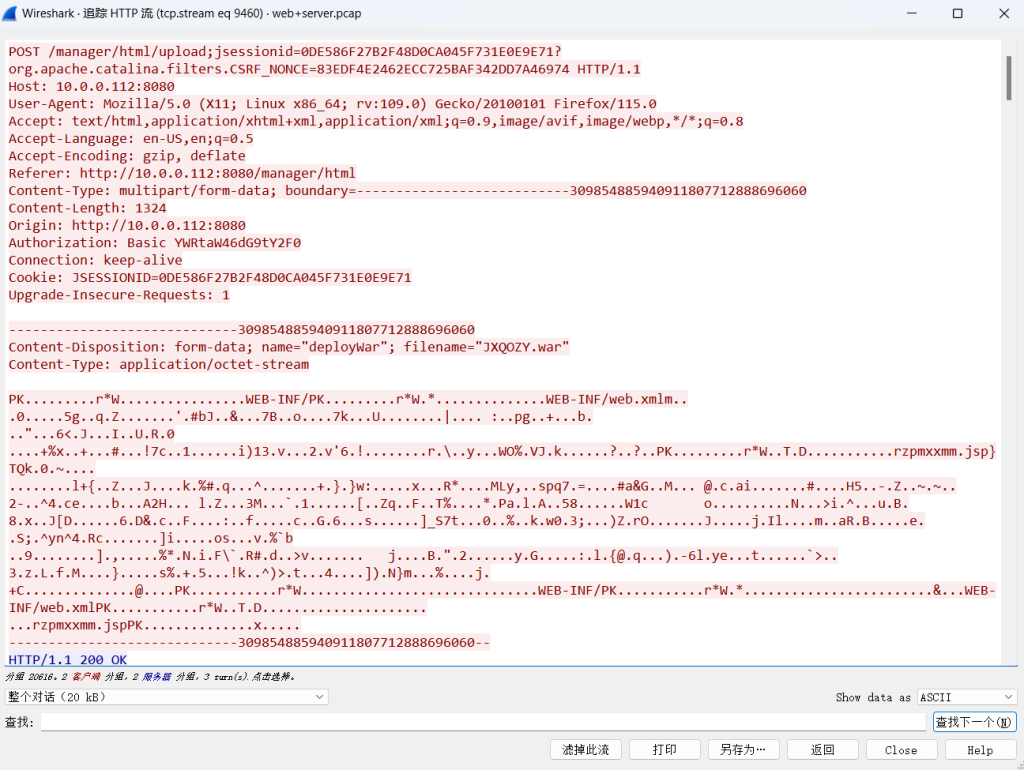
Task: Click the Content-Length: 1324 line
Action: click(88, 208)
